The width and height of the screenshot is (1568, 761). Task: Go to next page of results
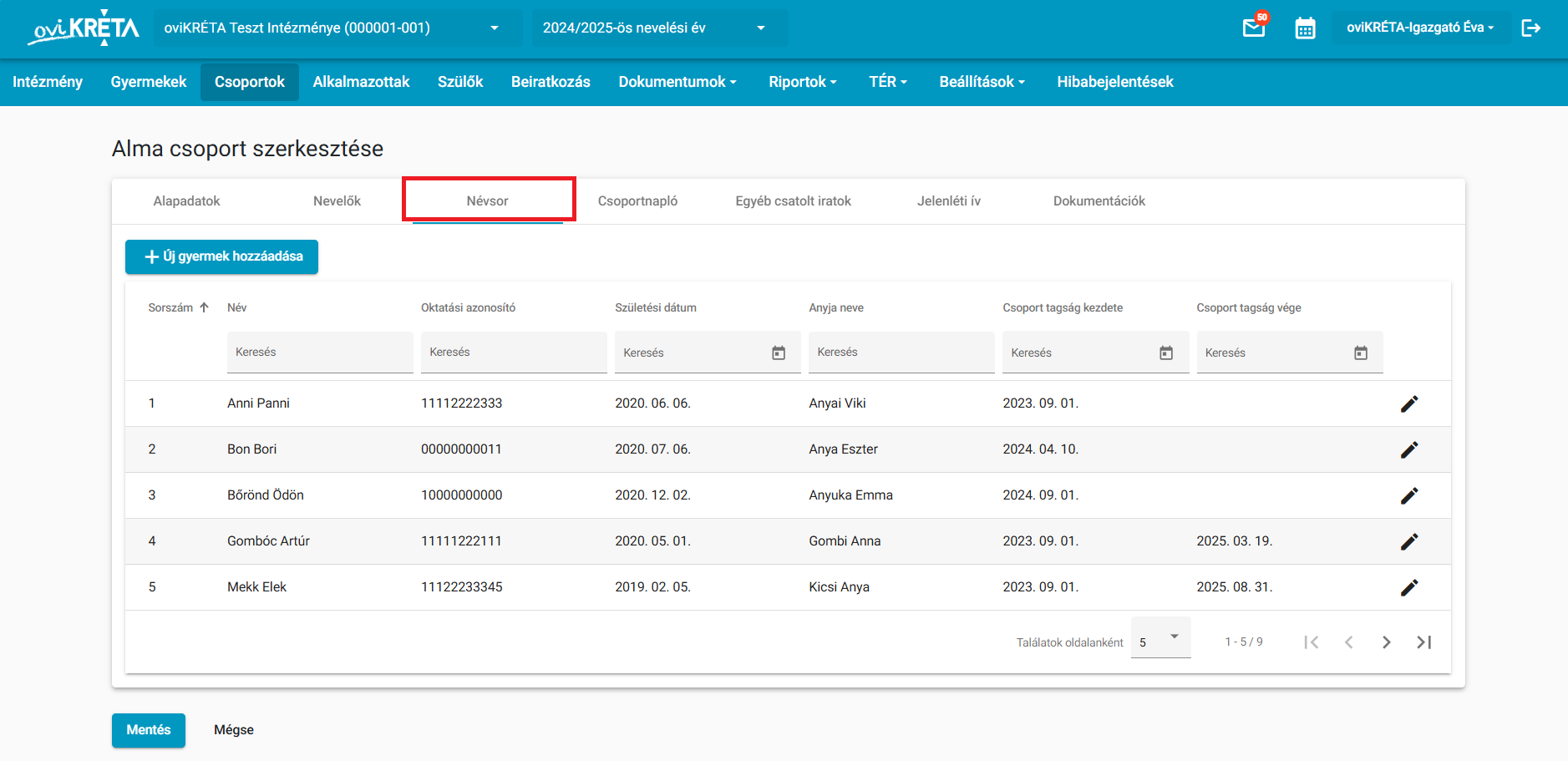pyautogui.click(x=1387, y=642)
